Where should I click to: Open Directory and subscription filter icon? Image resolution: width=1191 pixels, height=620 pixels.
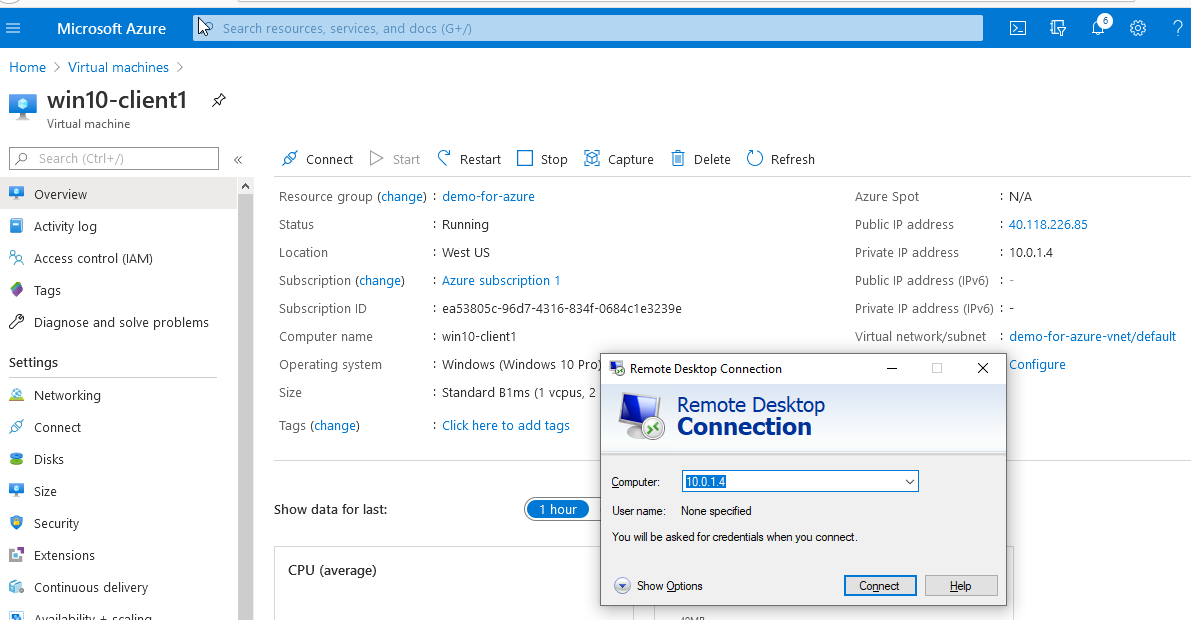click(x=1057, y=29)
